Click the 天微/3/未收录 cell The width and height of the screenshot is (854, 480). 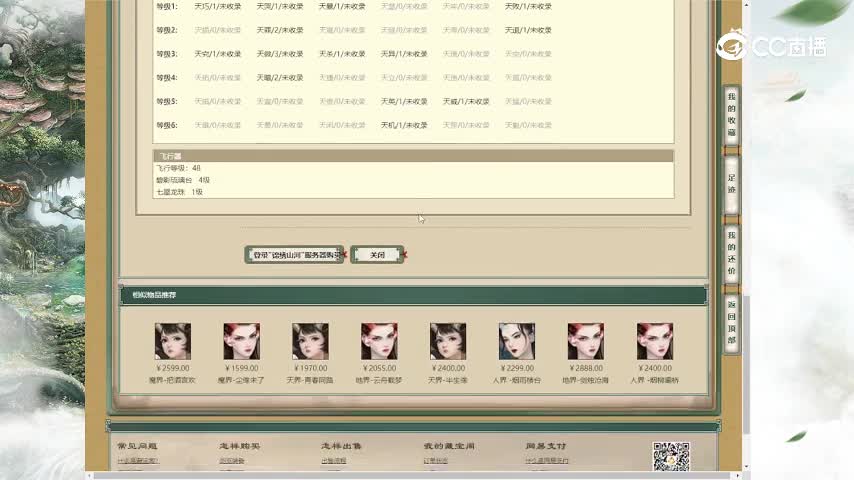(280, 54)
